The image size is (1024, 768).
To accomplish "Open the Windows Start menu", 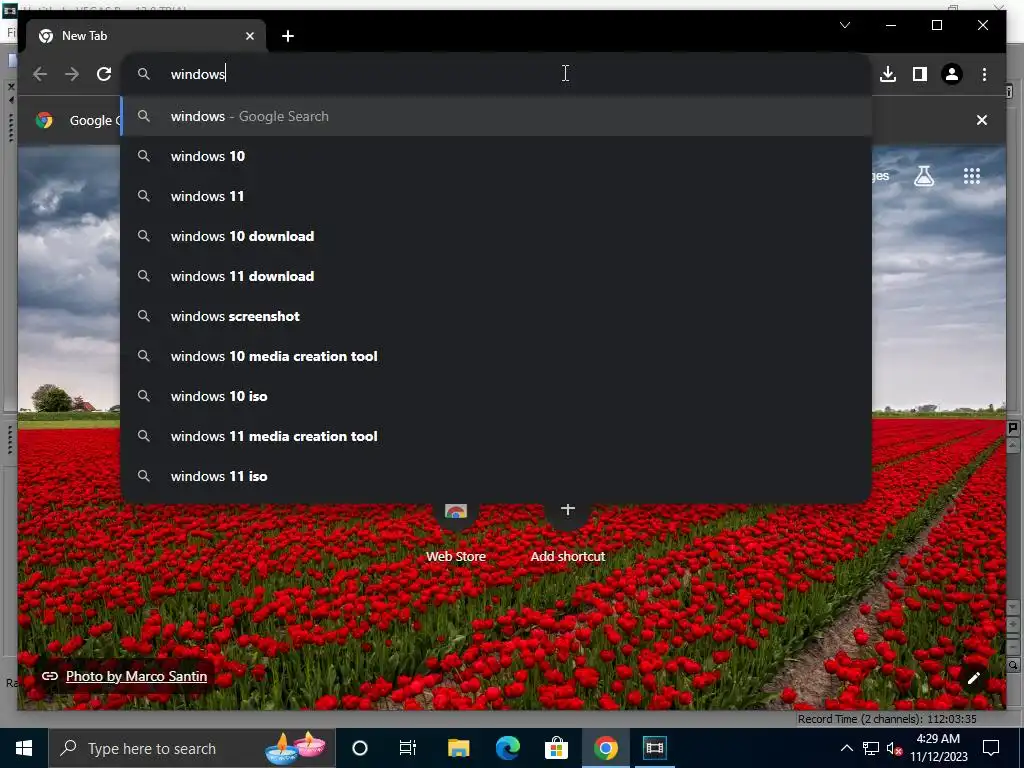I will pos(24,748).
